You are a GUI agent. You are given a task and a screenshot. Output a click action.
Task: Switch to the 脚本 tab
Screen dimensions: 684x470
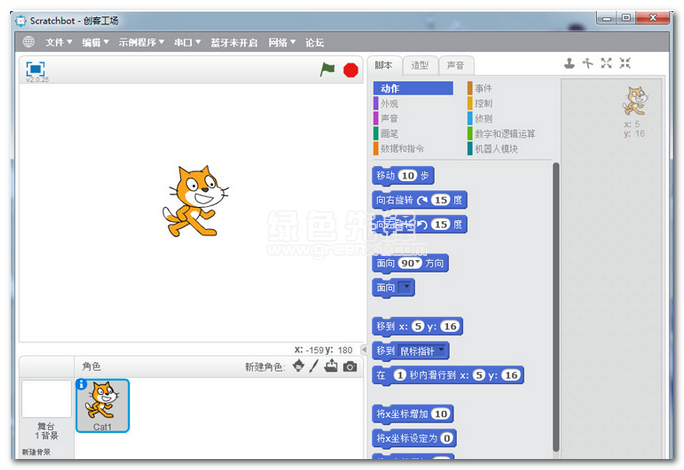pyautogui.click(x=384, y=65)
